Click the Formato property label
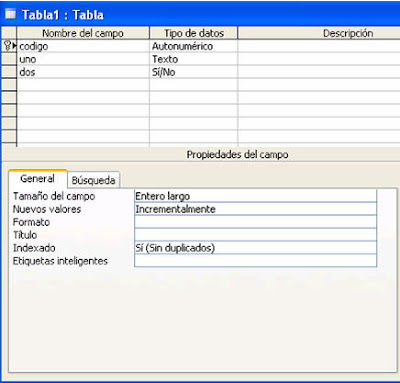400x383 pixels. (x=31, y=222)
